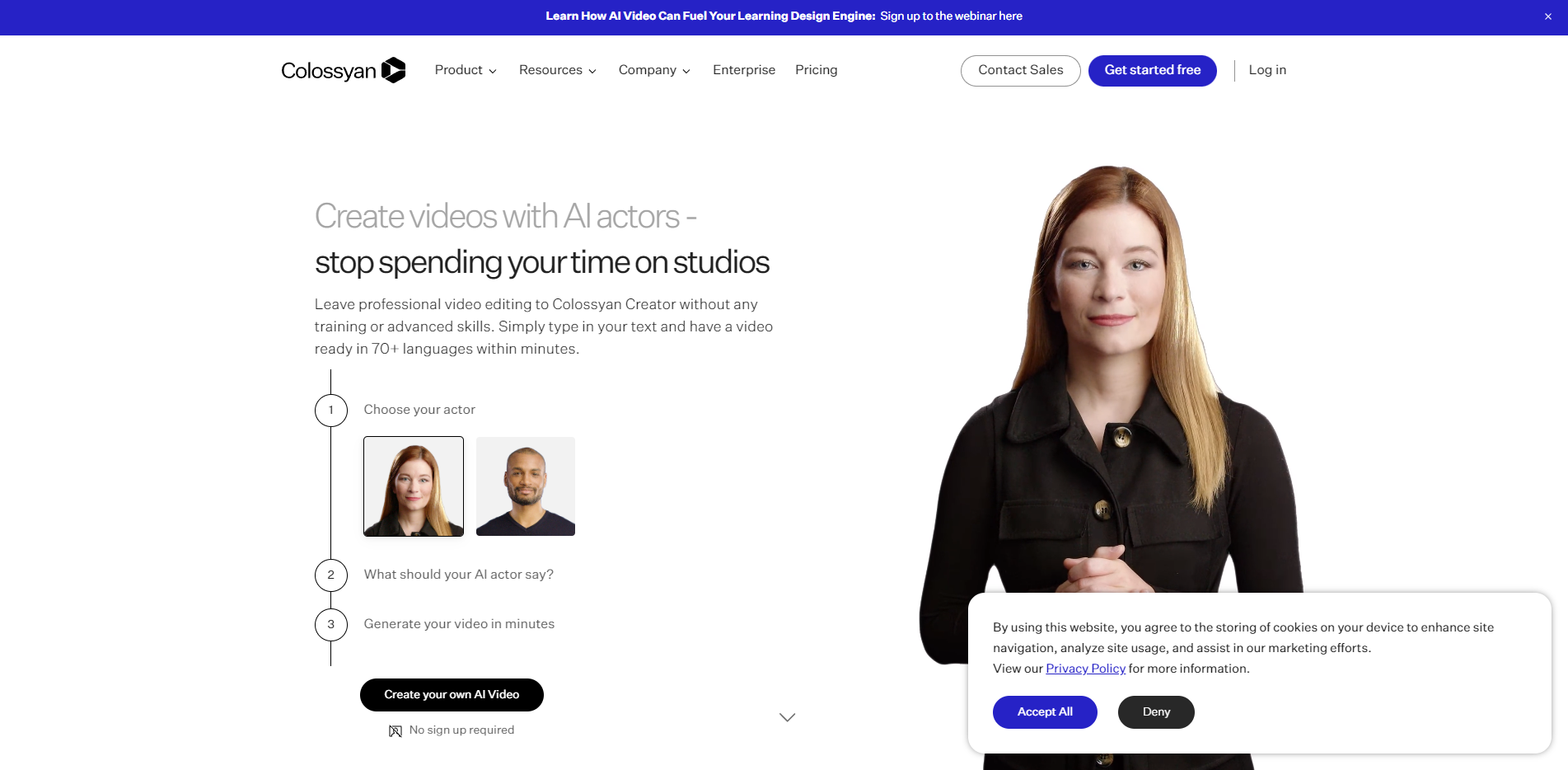Click Get started free button
1568x770 pixels.
[x=1153, y=70]
